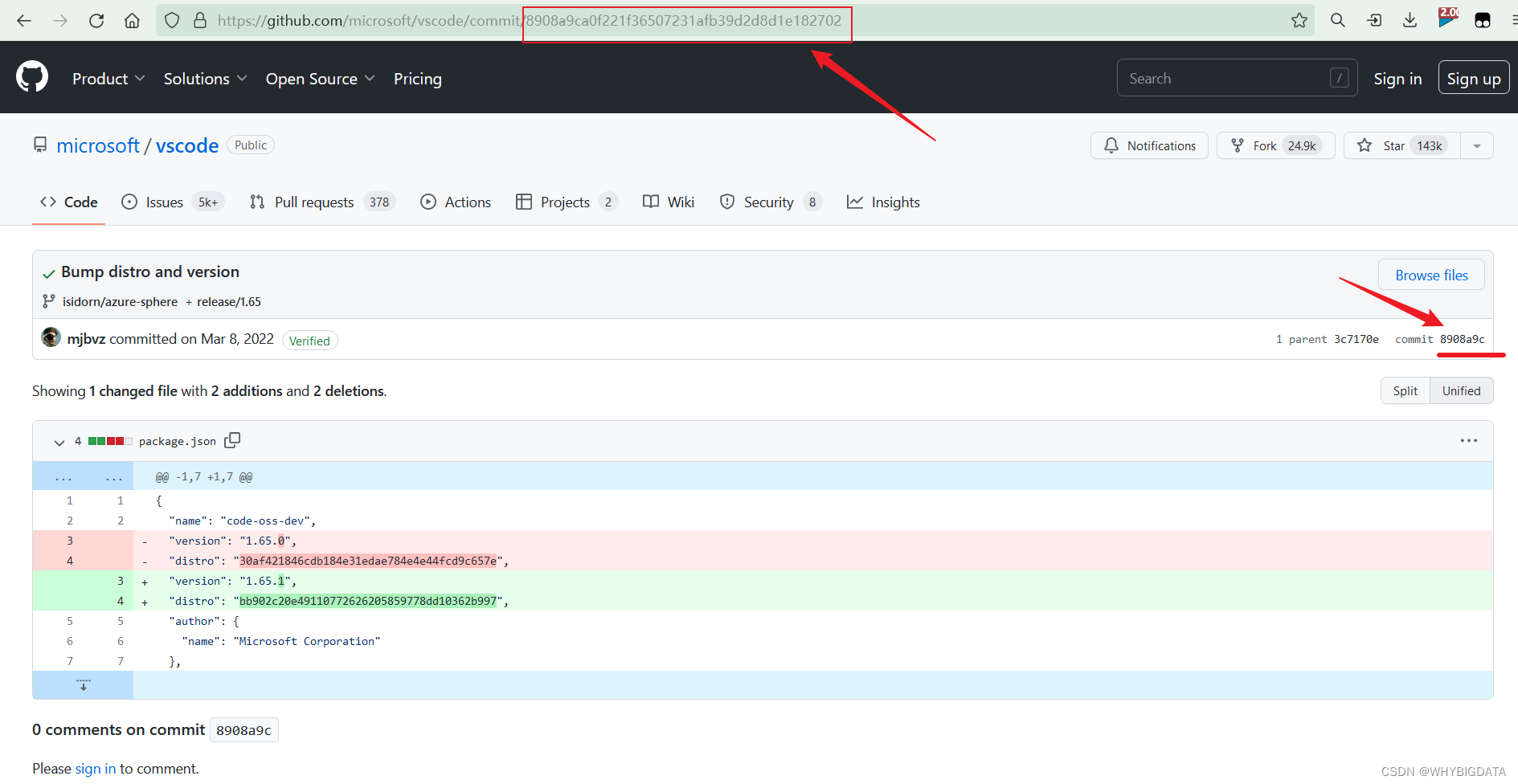Open mjbvz's profile link

click(x=86, y=339)
